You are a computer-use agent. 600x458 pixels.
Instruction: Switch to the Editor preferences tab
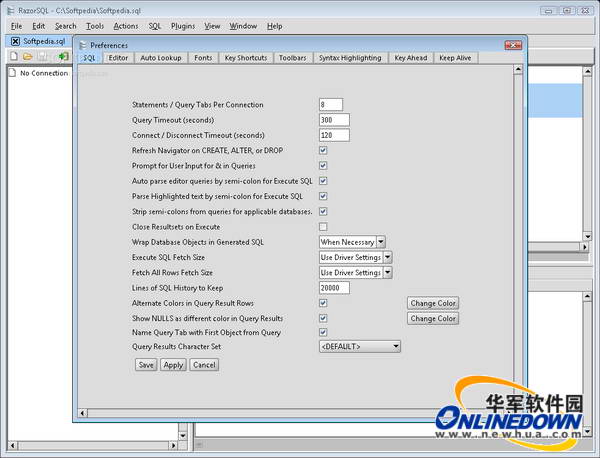118,58
